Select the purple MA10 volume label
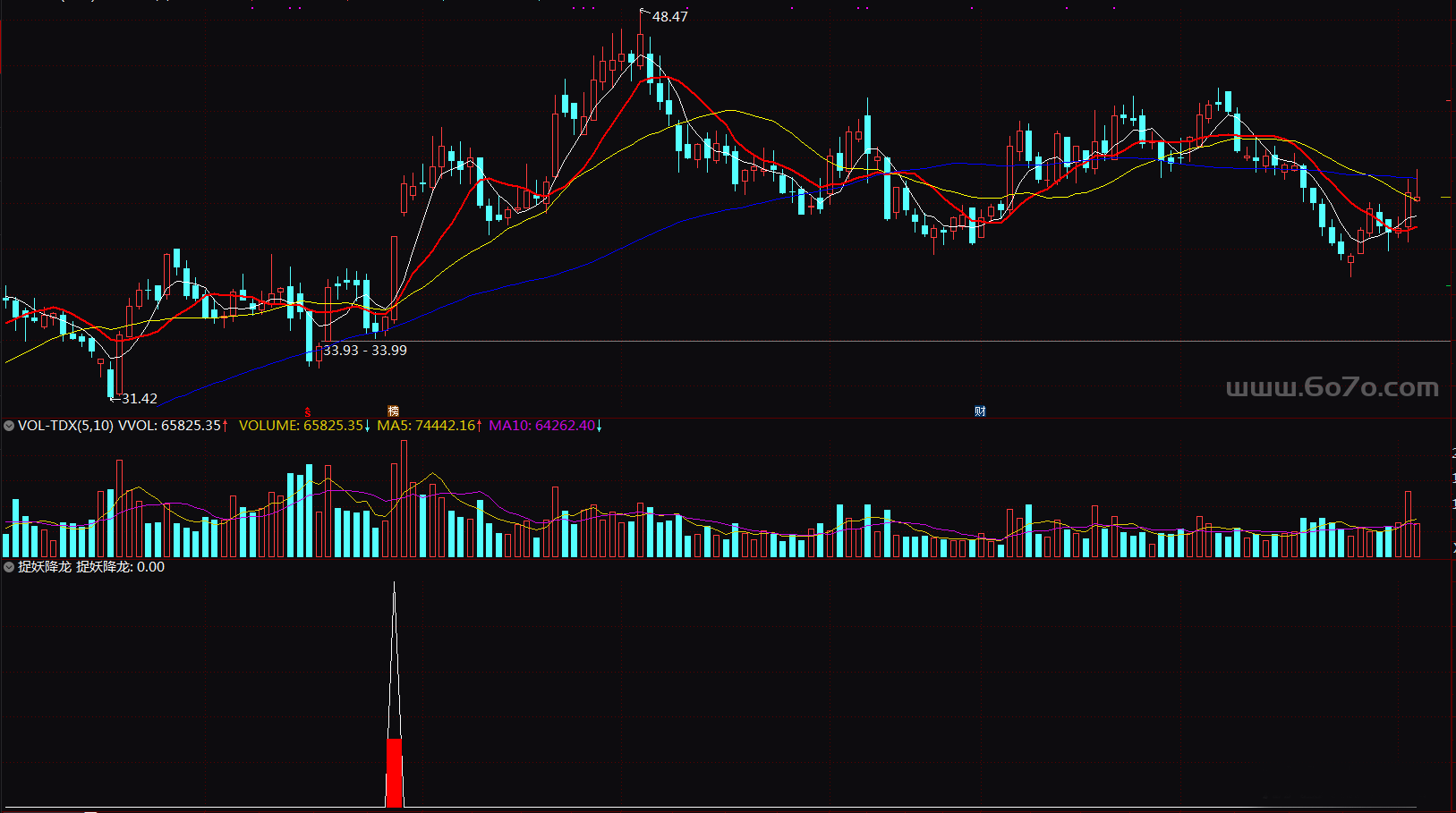 tap(541, 426)
